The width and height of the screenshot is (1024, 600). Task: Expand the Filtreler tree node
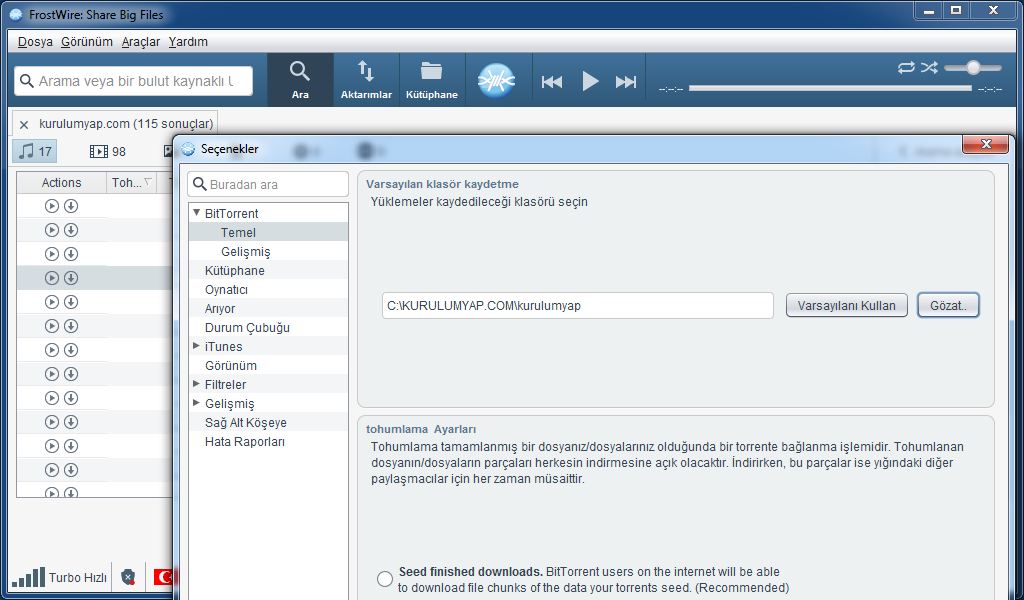tap(196, 384)
